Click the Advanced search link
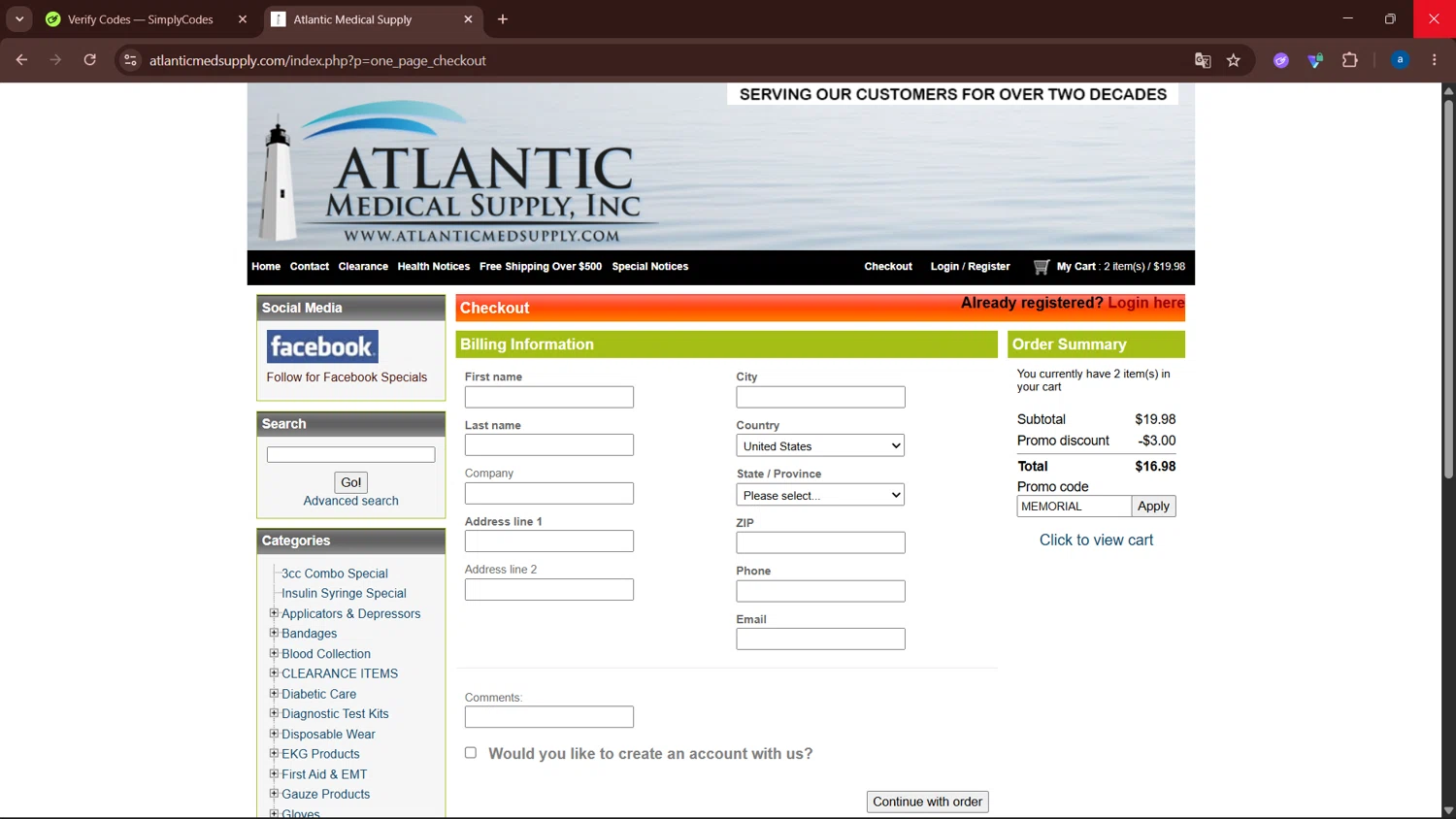 pos(351,501)
